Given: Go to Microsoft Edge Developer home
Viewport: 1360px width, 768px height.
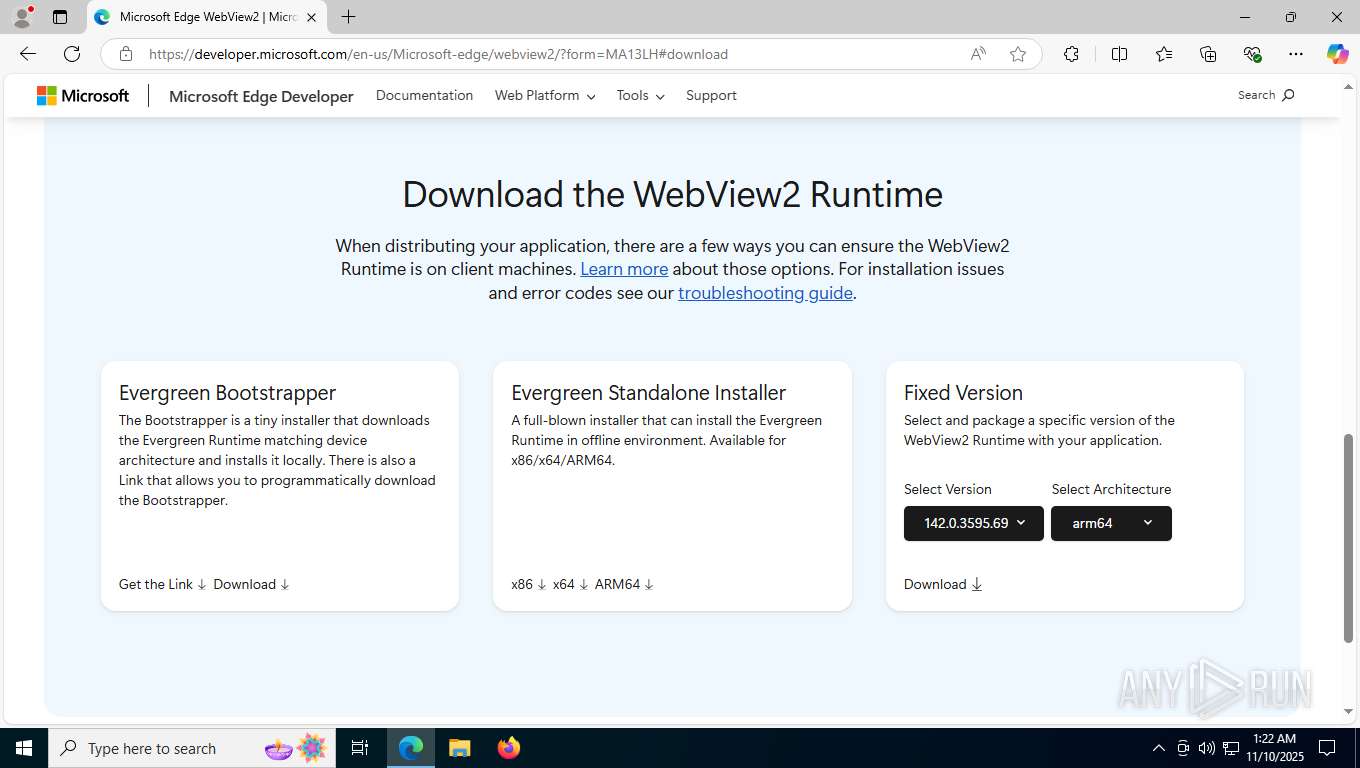Looking at the screenshot, I should click(261, 96).
